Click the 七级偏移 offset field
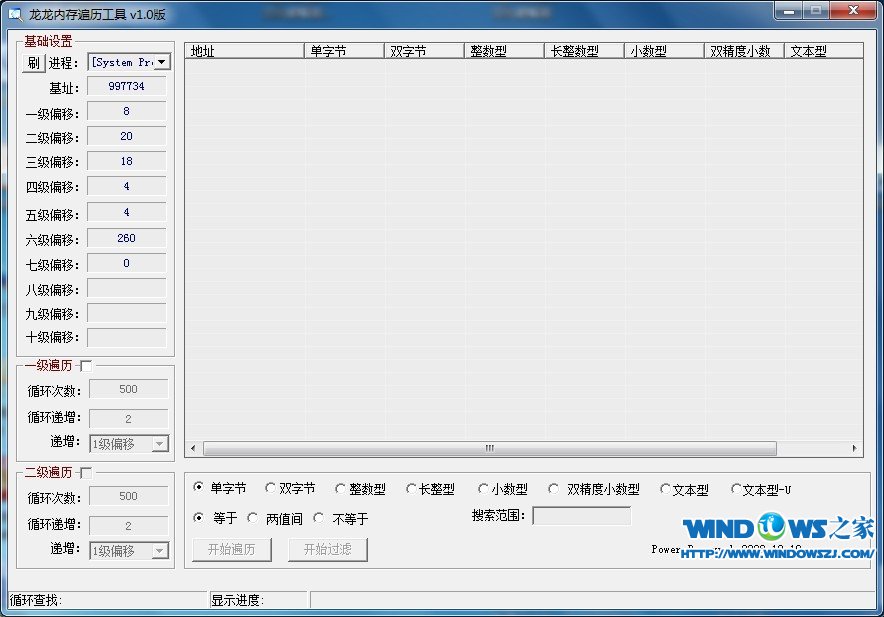The width and height of the screenshot is (884, 617). pyautogui.click(x=126, y=263)
